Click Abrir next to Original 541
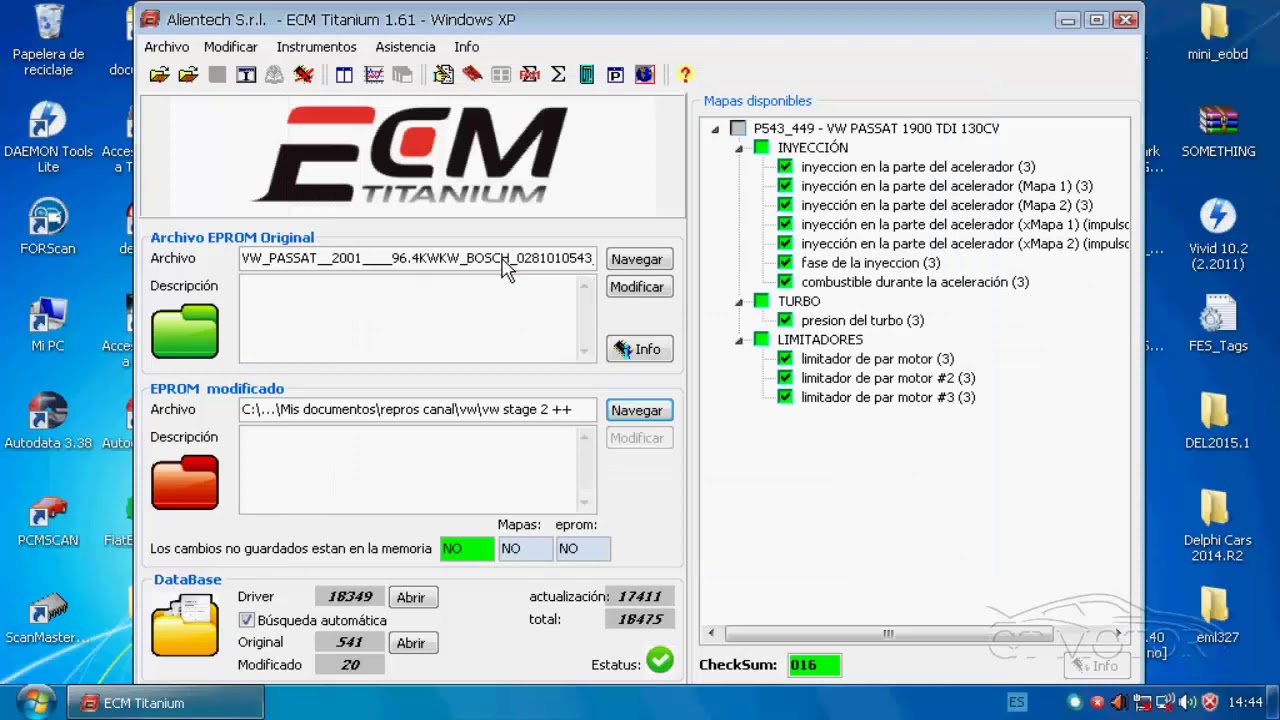1280x720 pixels. pos(411,643)
